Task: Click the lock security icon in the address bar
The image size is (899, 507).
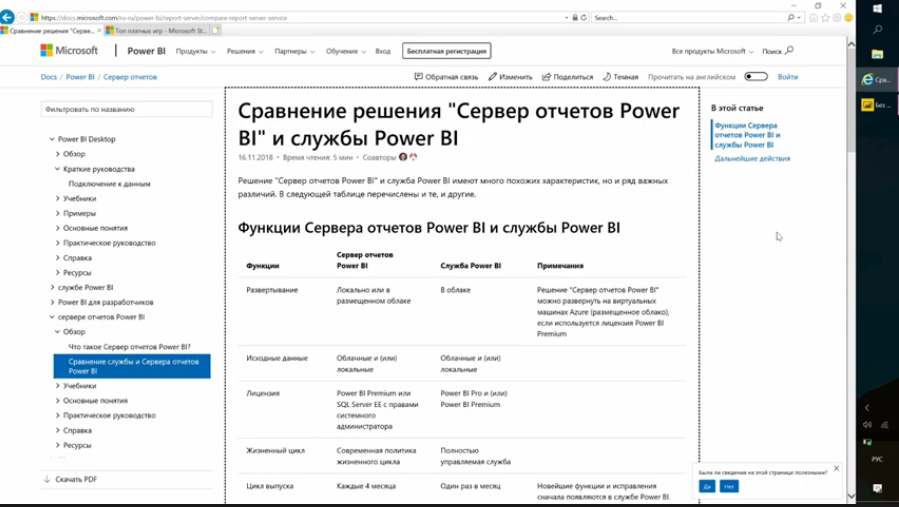Action: click(575, 18)
